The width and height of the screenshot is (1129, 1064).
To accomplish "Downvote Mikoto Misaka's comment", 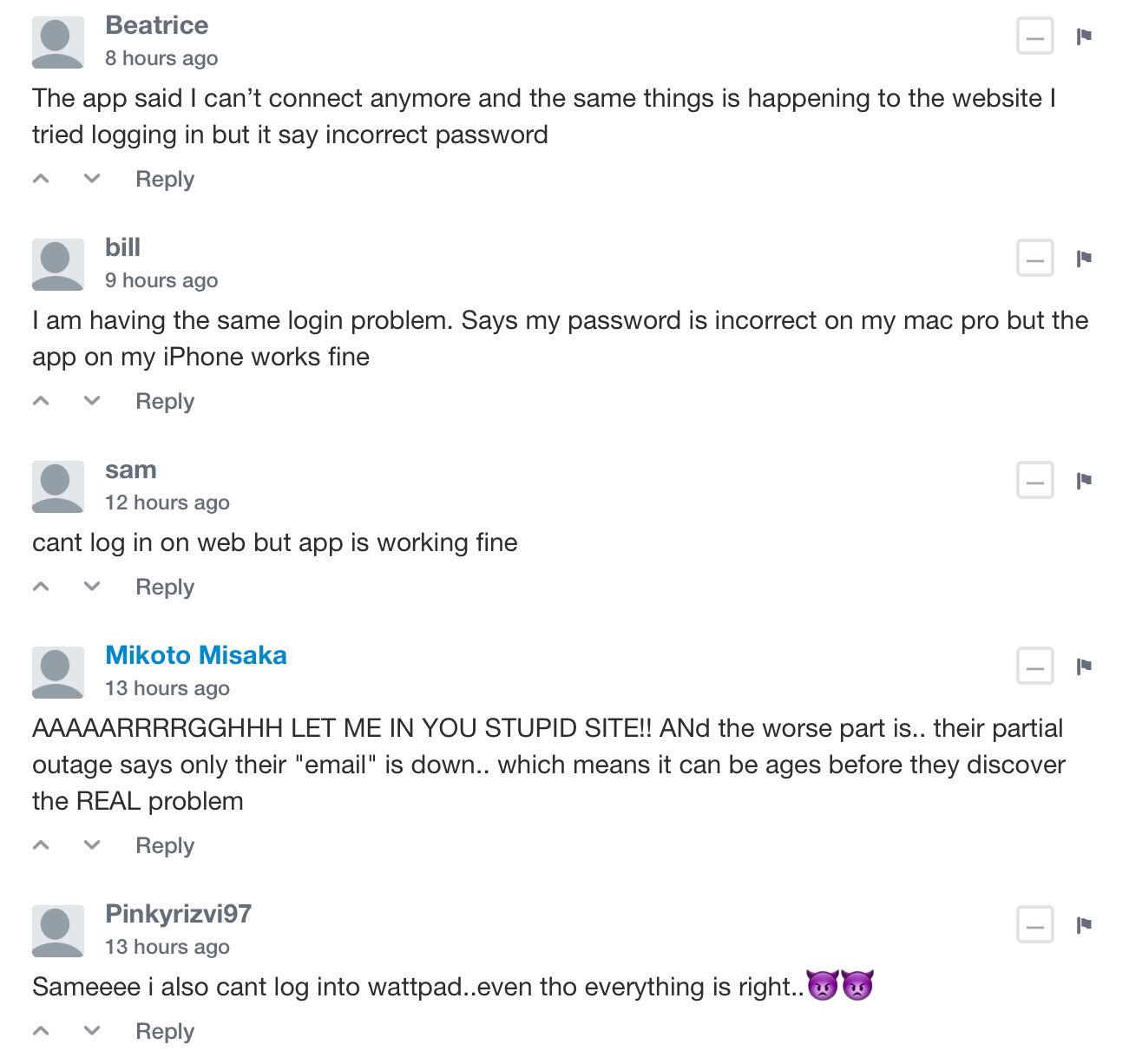I will point(92,845).
